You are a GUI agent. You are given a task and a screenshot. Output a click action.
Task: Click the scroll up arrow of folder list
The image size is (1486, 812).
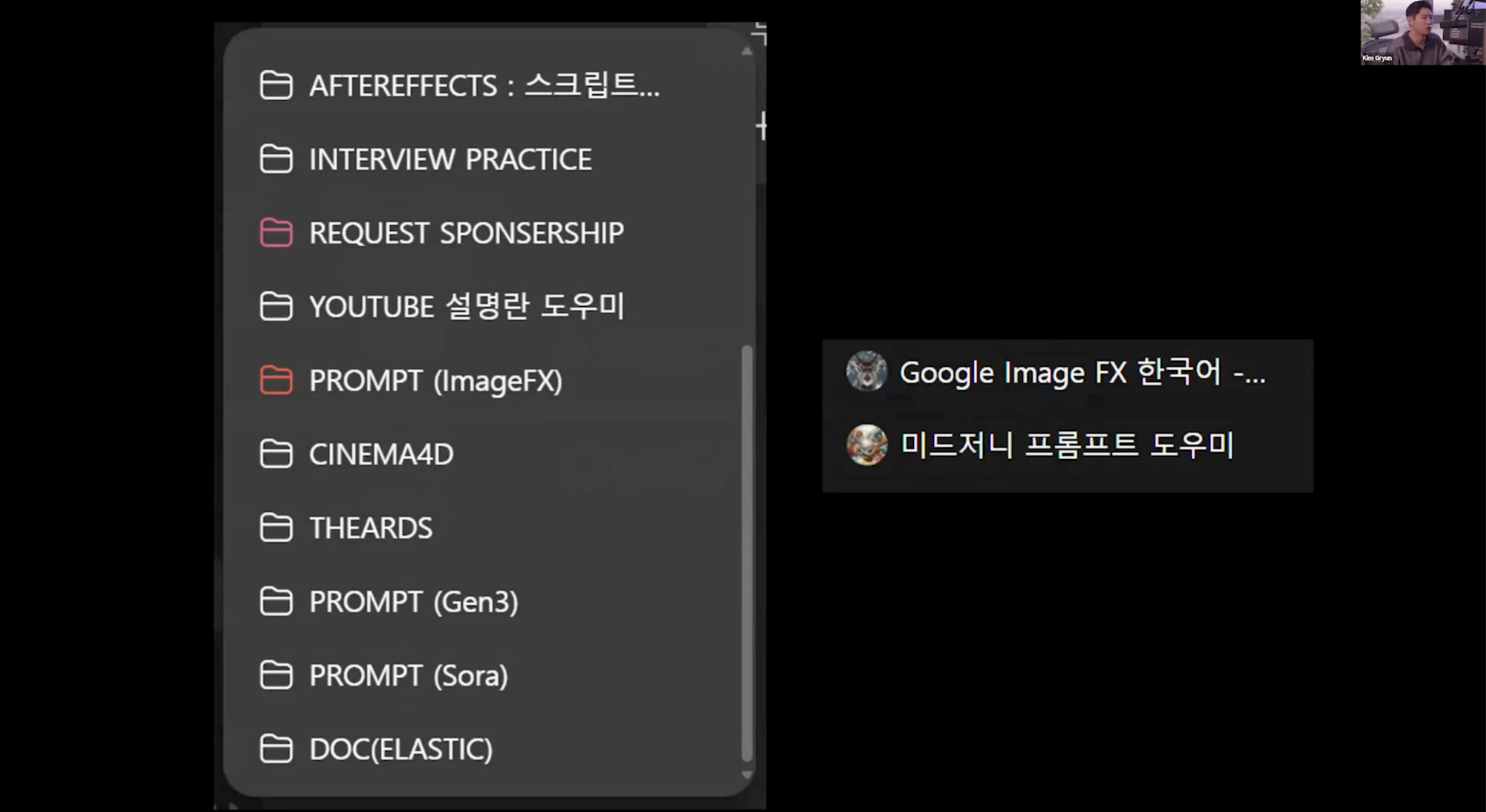point(747,51)
